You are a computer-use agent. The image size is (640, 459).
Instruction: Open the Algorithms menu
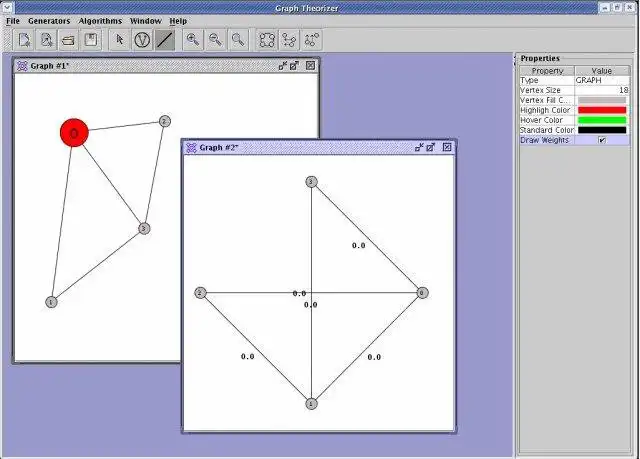pos(100,21)
